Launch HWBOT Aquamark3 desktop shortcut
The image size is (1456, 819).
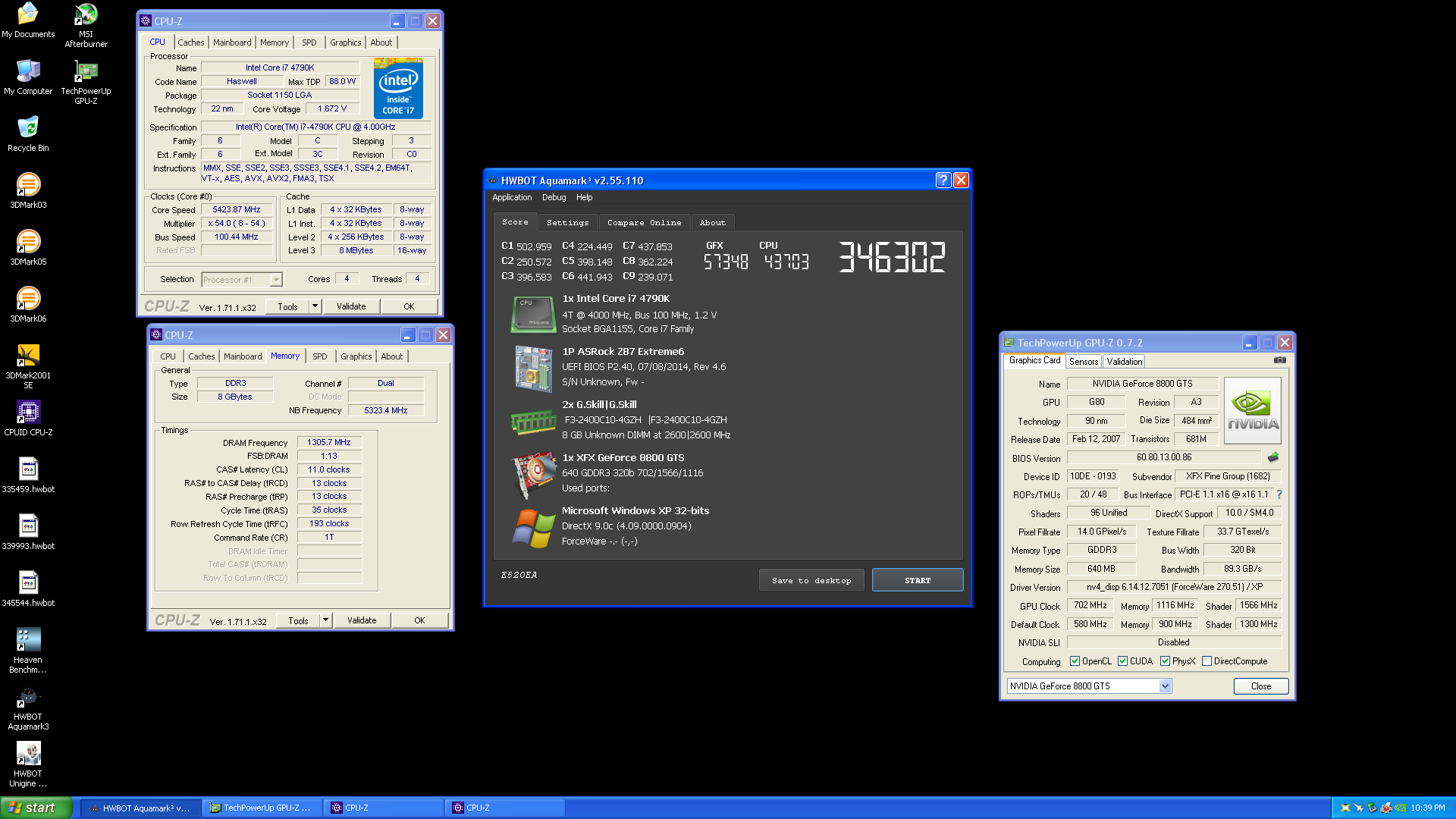pos(28,708)
